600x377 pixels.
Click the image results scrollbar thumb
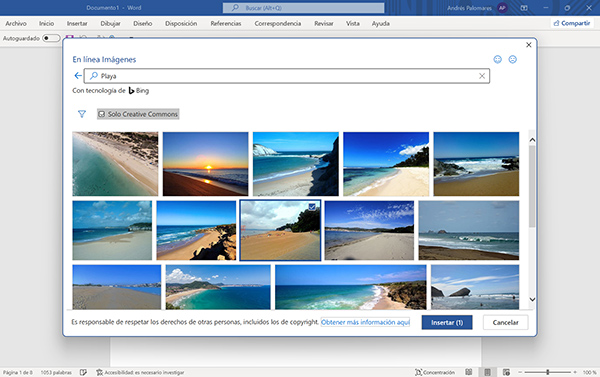click(x=532, y=186)
